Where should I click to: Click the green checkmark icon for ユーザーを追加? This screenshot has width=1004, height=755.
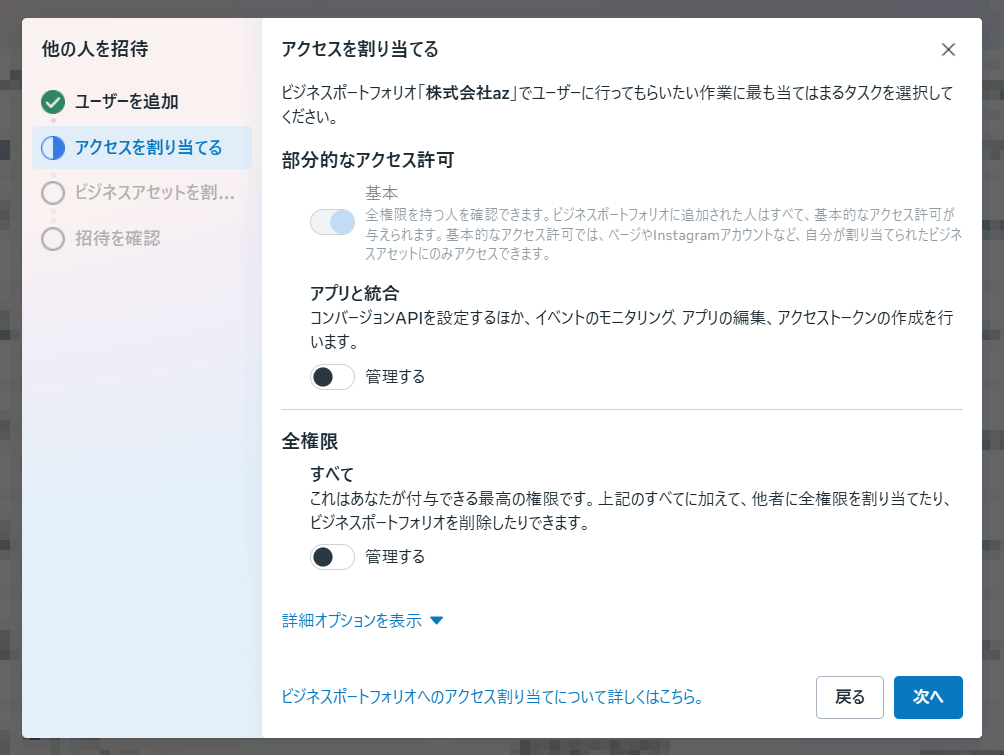53,101
